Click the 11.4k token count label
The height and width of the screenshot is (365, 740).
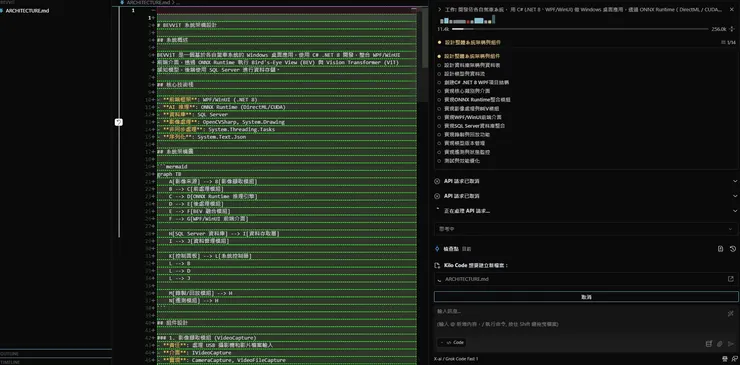pyautogui.click(x=443, y=29)
